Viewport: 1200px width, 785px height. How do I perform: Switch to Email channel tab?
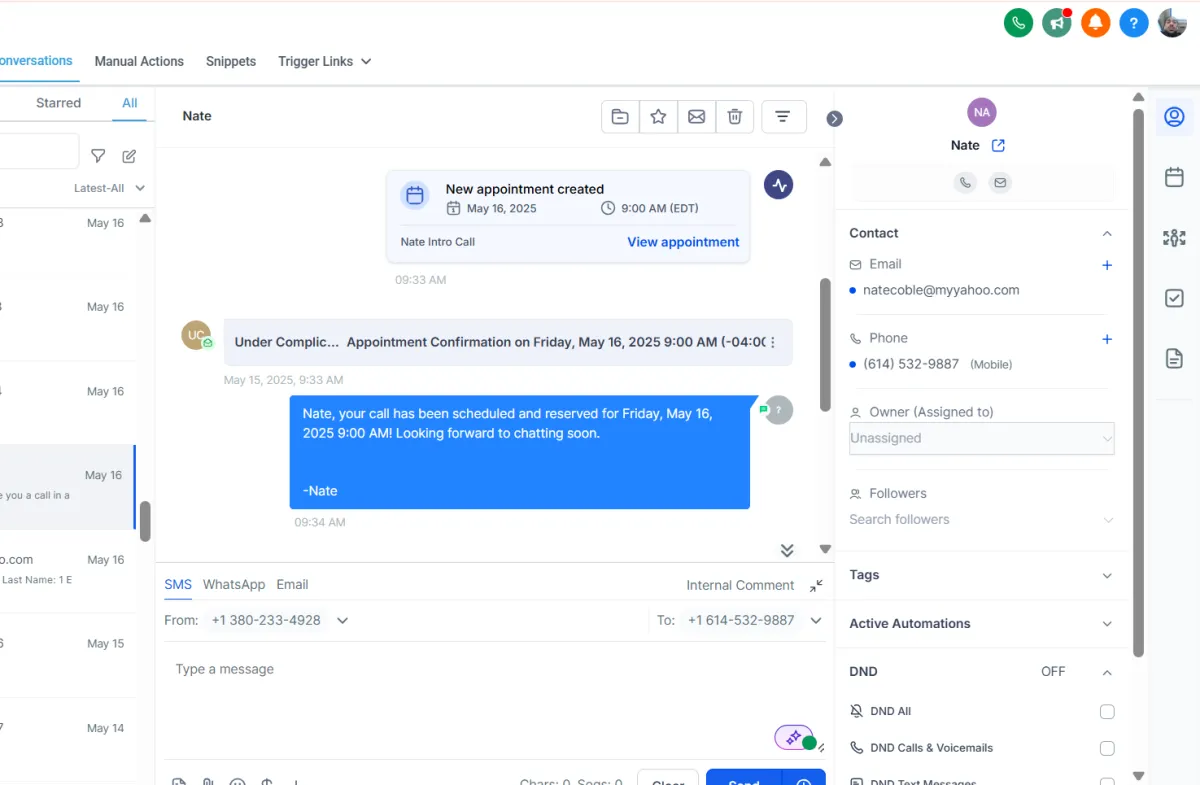(x=292, y=585)
